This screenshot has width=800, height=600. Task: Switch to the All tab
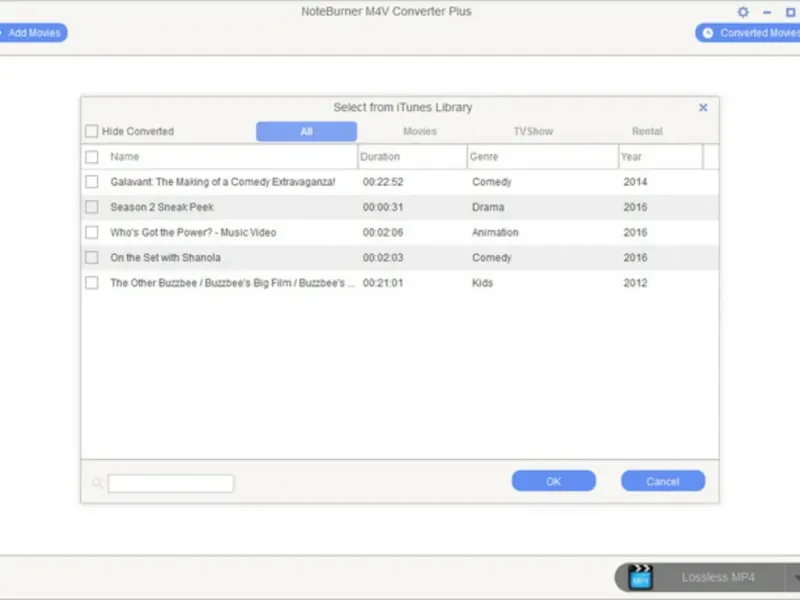[x=306, y=131]
